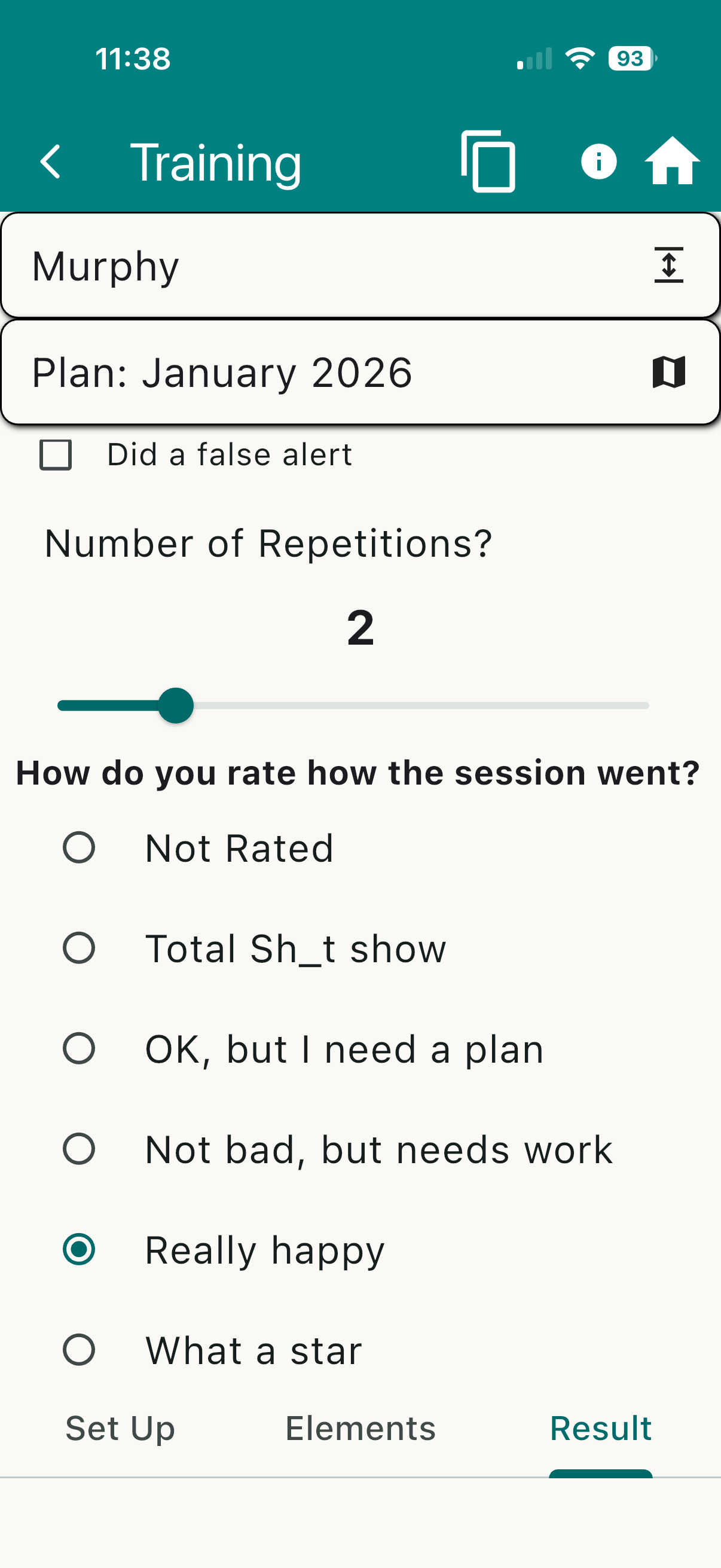Tap the map icon on Plan row
The height and width of the screenshot is (1568, 721).
(668, 372)
